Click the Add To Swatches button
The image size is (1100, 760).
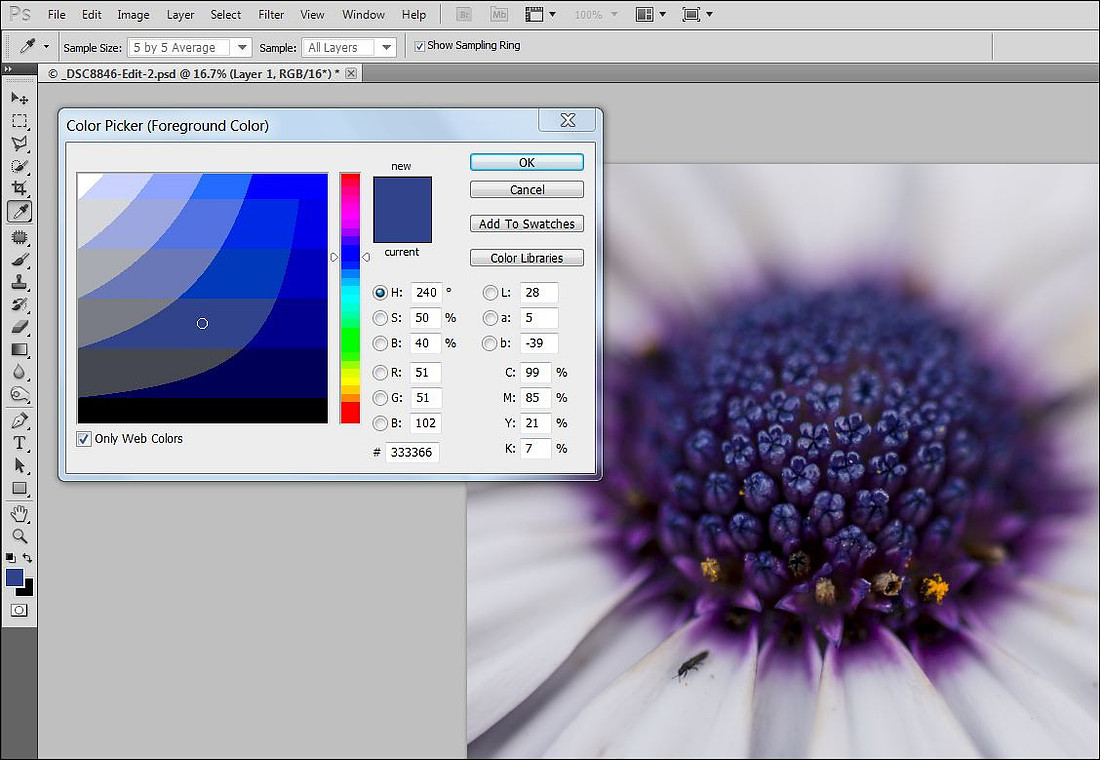[x=527, y=224]
